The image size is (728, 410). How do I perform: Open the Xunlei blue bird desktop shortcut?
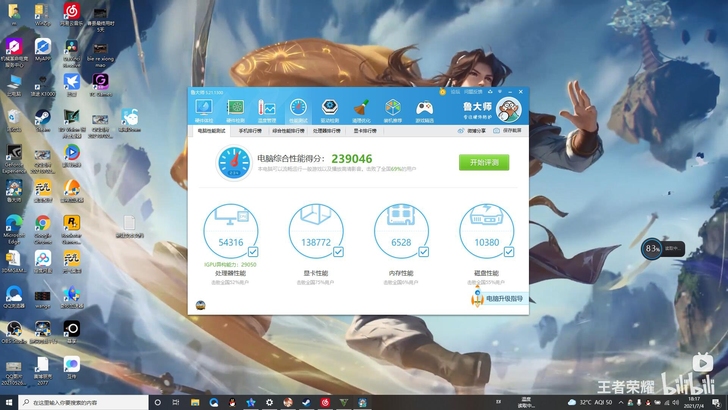point(72,85)
